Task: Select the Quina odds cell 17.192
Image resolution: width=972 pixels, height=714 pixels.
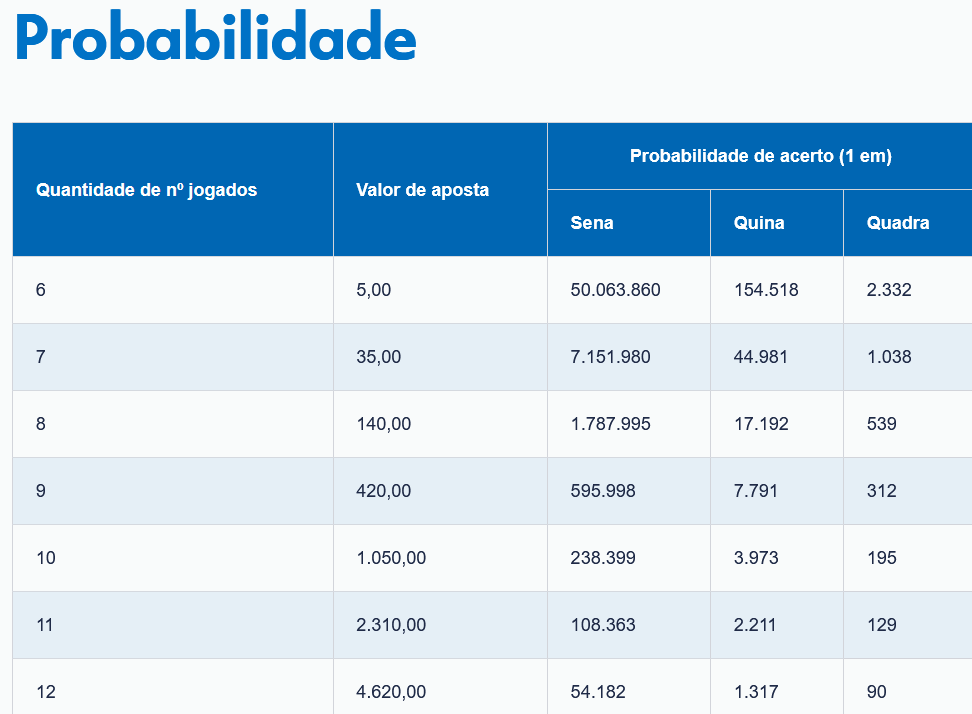Action: pos(761,424)
